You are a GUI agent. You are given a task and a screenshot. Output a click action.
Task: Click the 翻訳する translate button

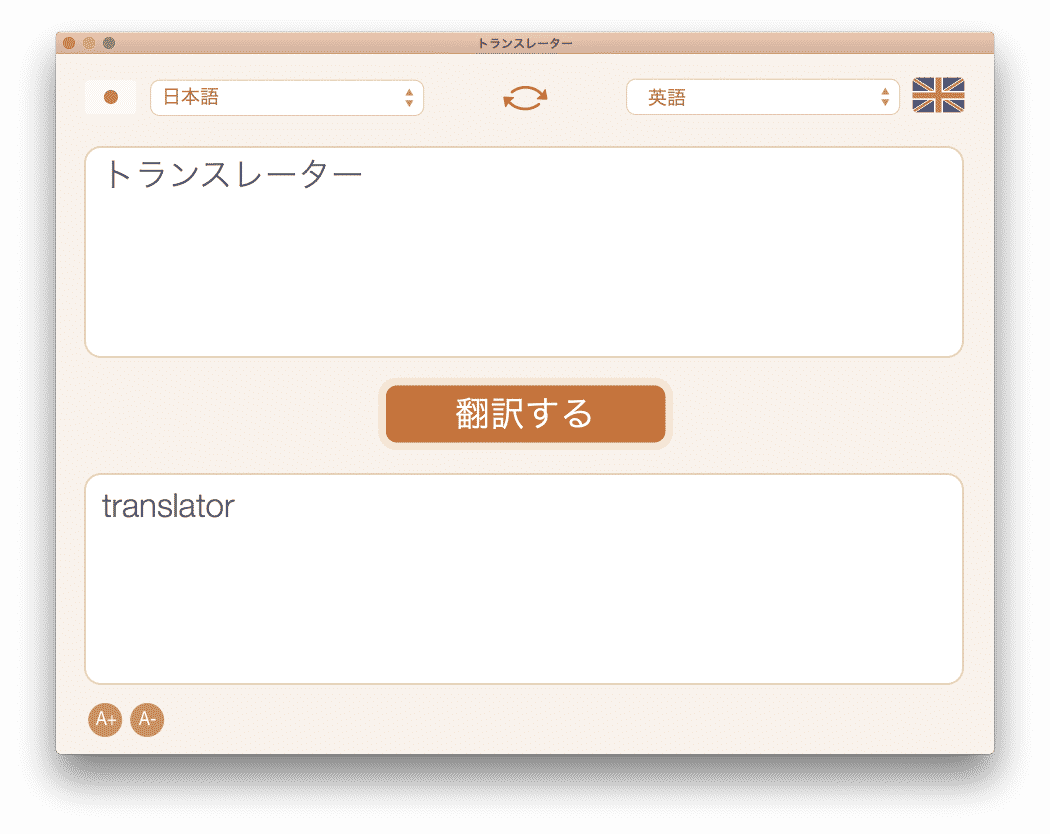[525, 413]
